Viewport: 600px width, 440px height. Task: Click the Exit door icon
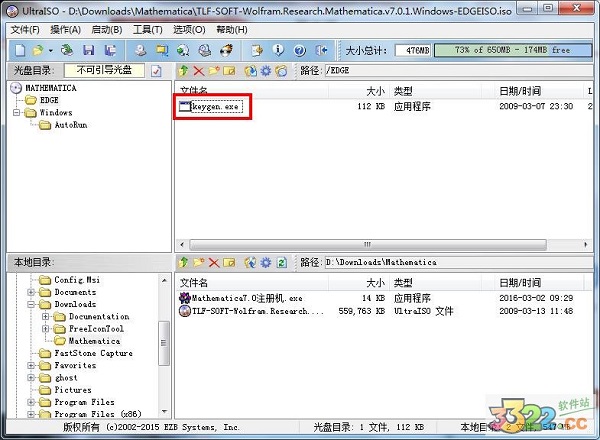(x=321, y=50)
